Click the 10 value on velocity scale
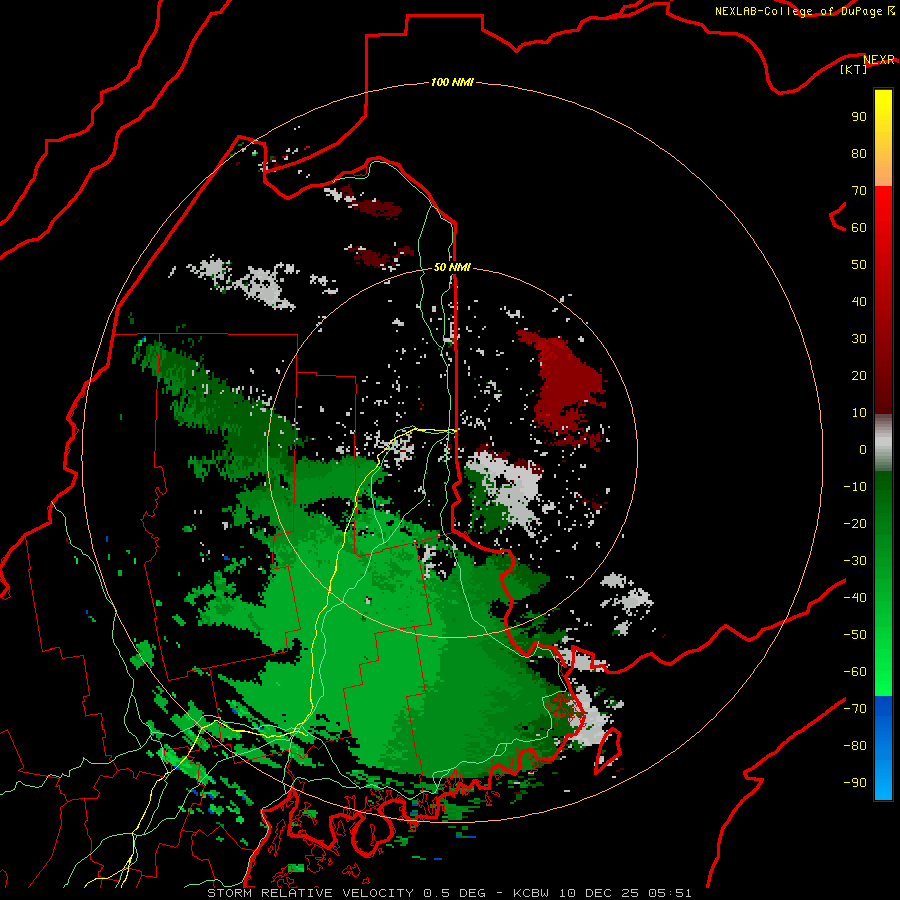Image resolution: width=900 pixels, height=900 pixels. click(x=859, y=413)
